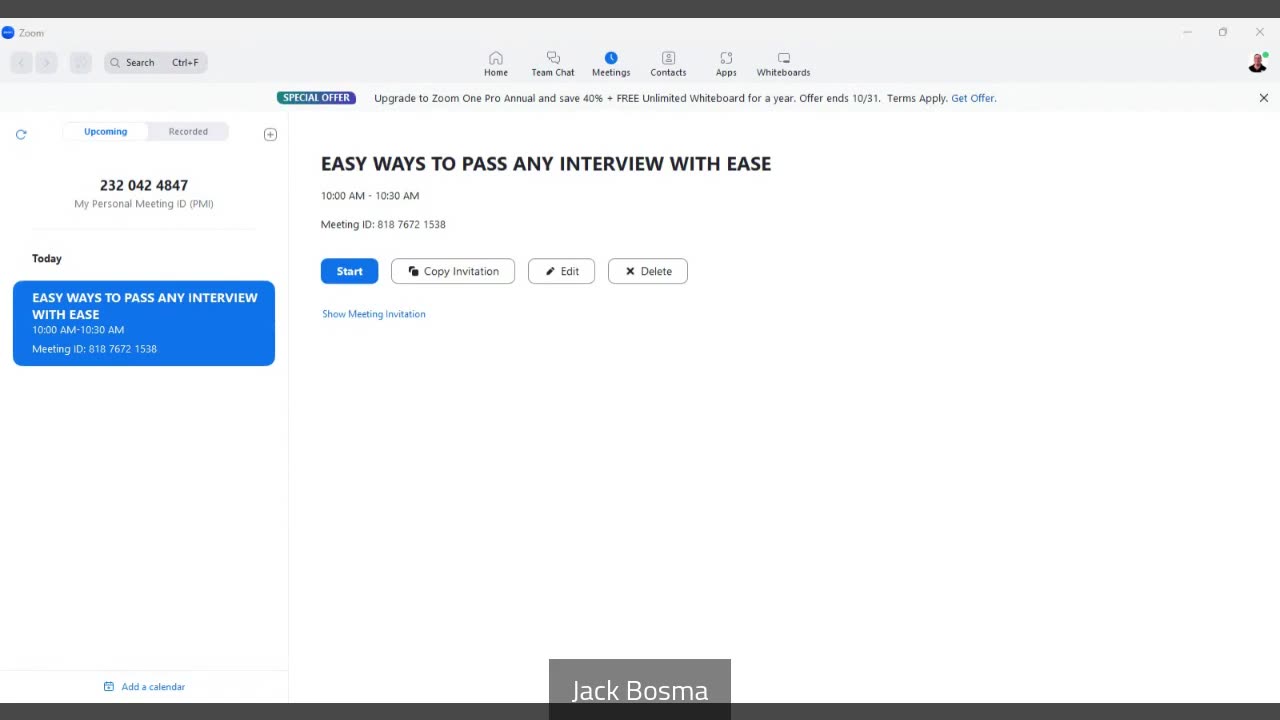Screen dimensions: 1280x720
Task: Open the Contacts icon
Action: click(x=668, y=58)
